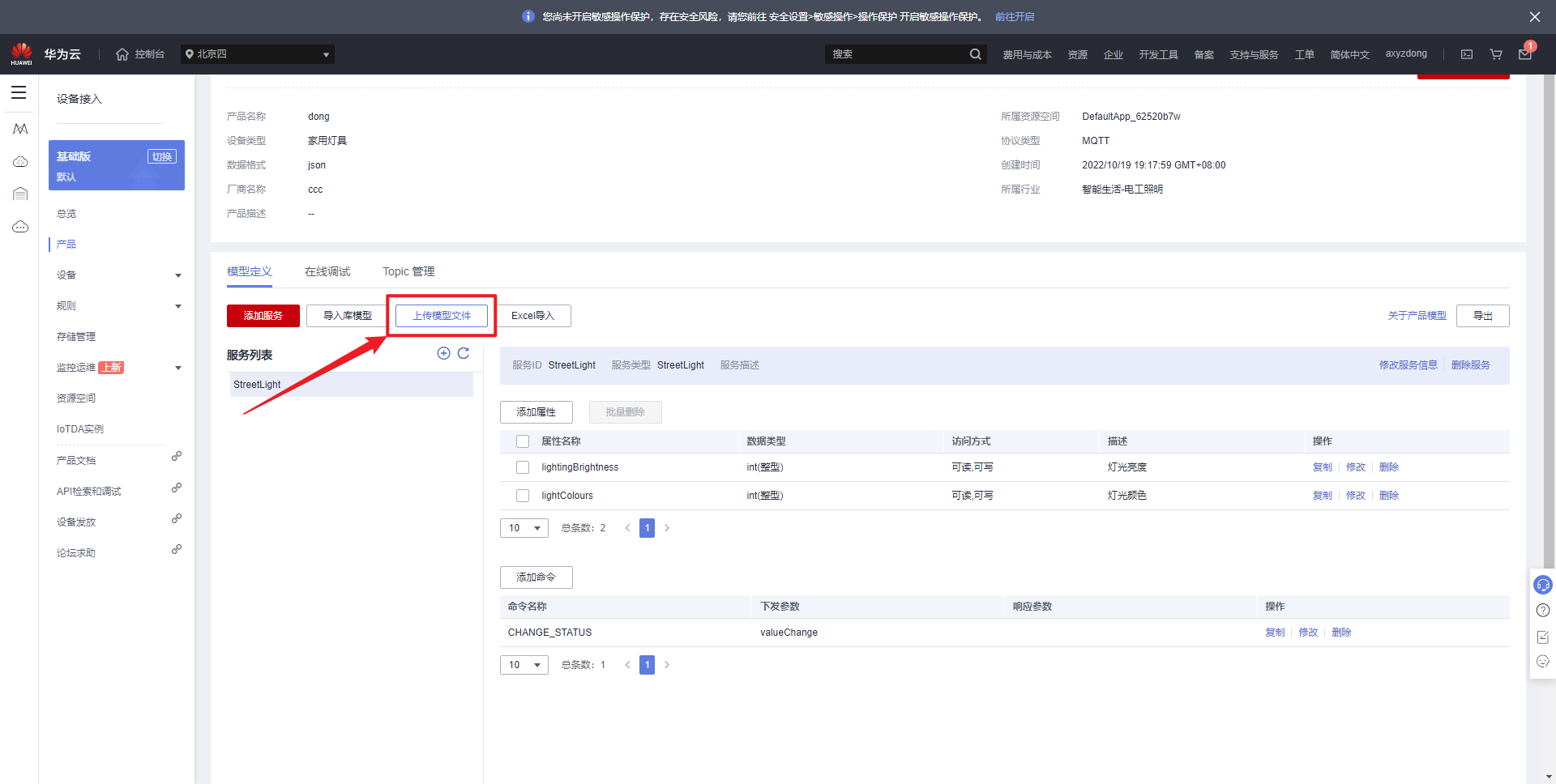
Task: Switch to the 模型定义 tab
Action: [250, 271]
